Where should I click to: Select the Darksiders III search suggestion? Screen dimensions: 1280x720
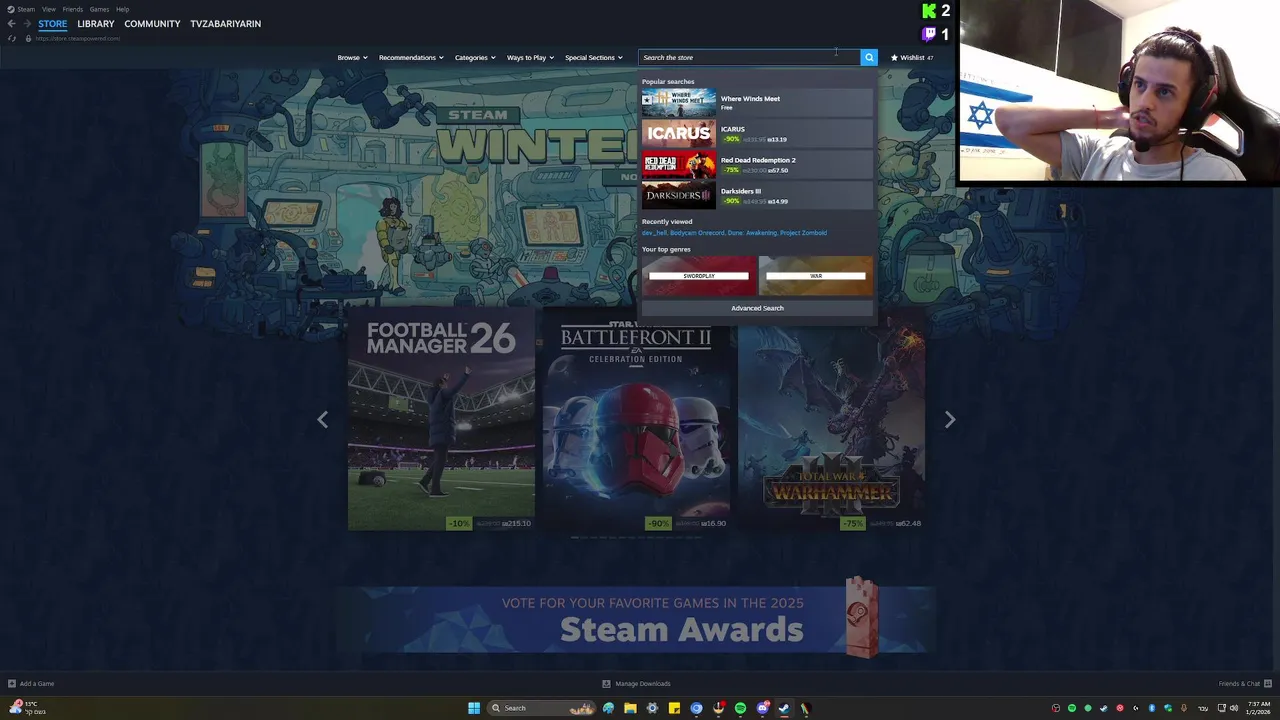(x=757, y=196)
